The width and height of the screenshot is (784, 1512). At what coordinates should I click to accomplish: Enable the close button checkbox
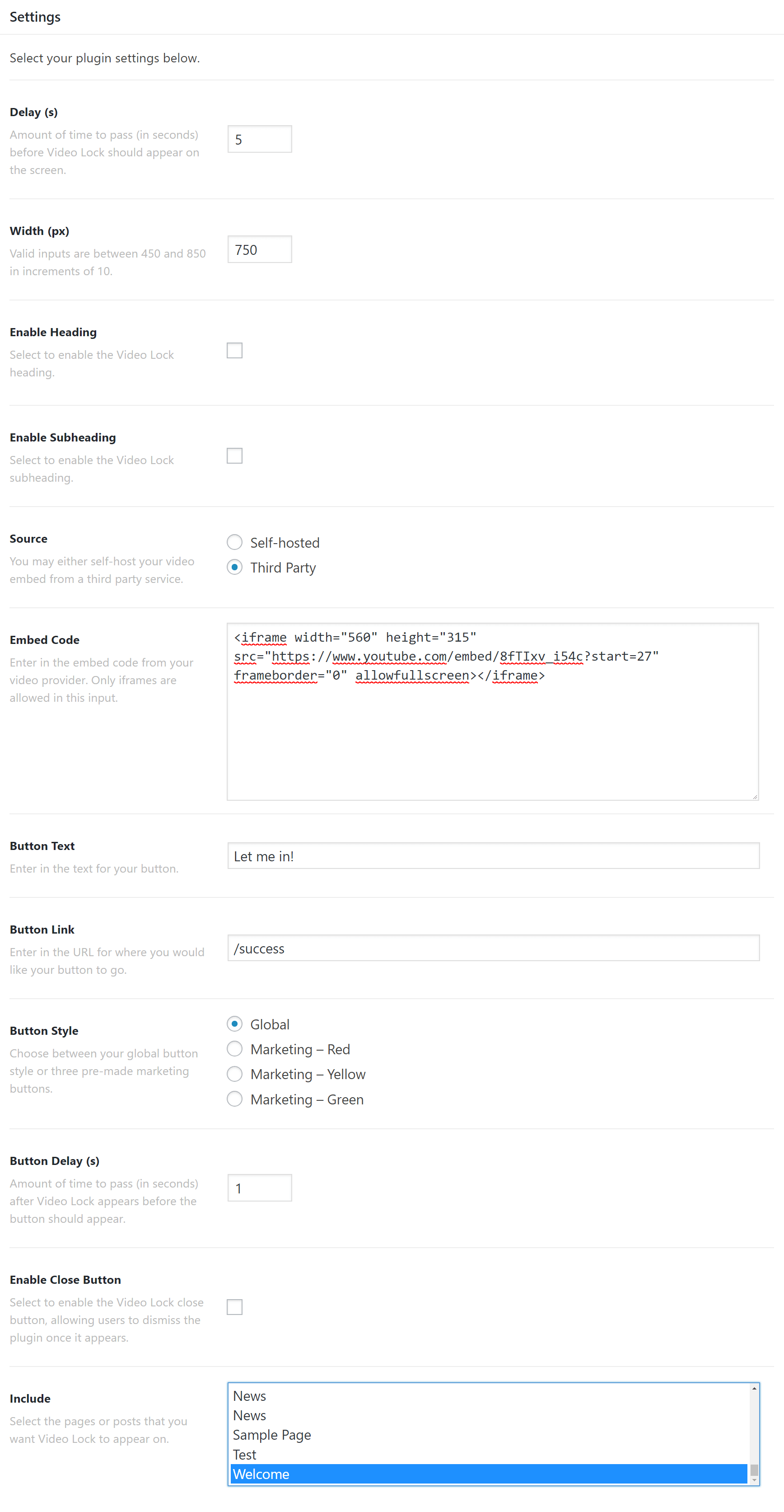234,1306
